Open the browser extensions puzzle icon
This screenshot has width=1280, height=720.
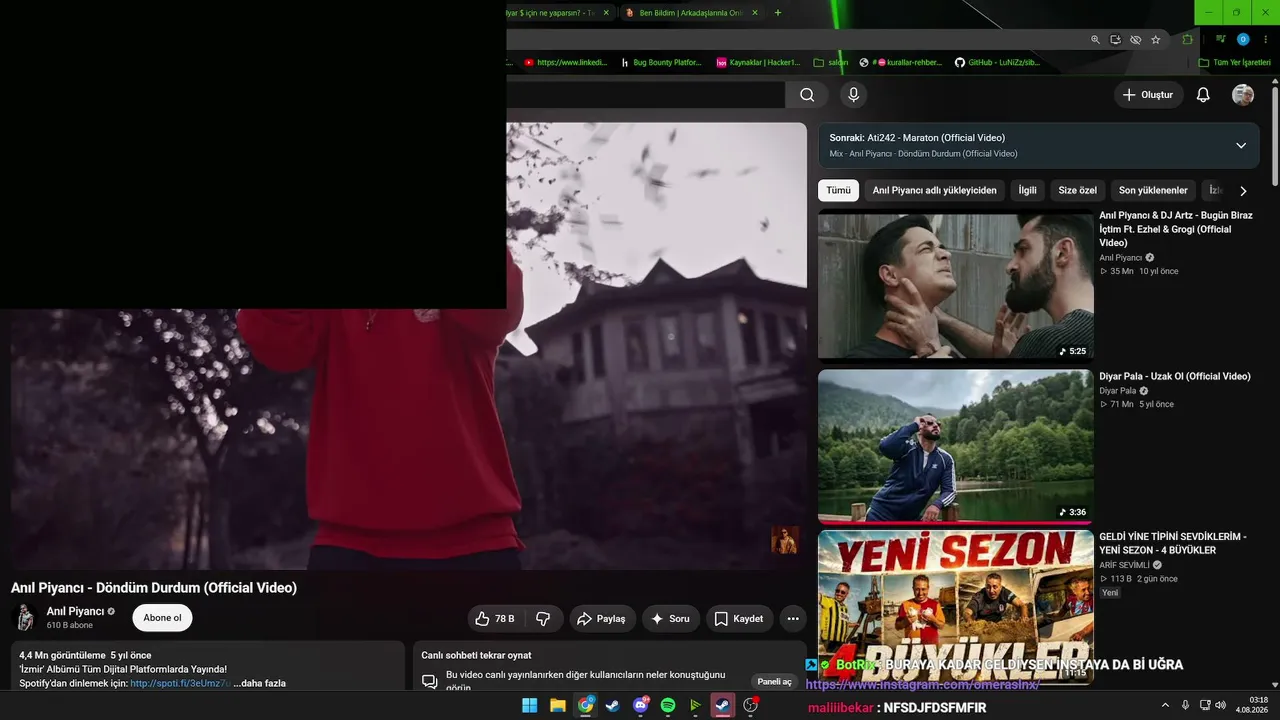(1188, 40)
